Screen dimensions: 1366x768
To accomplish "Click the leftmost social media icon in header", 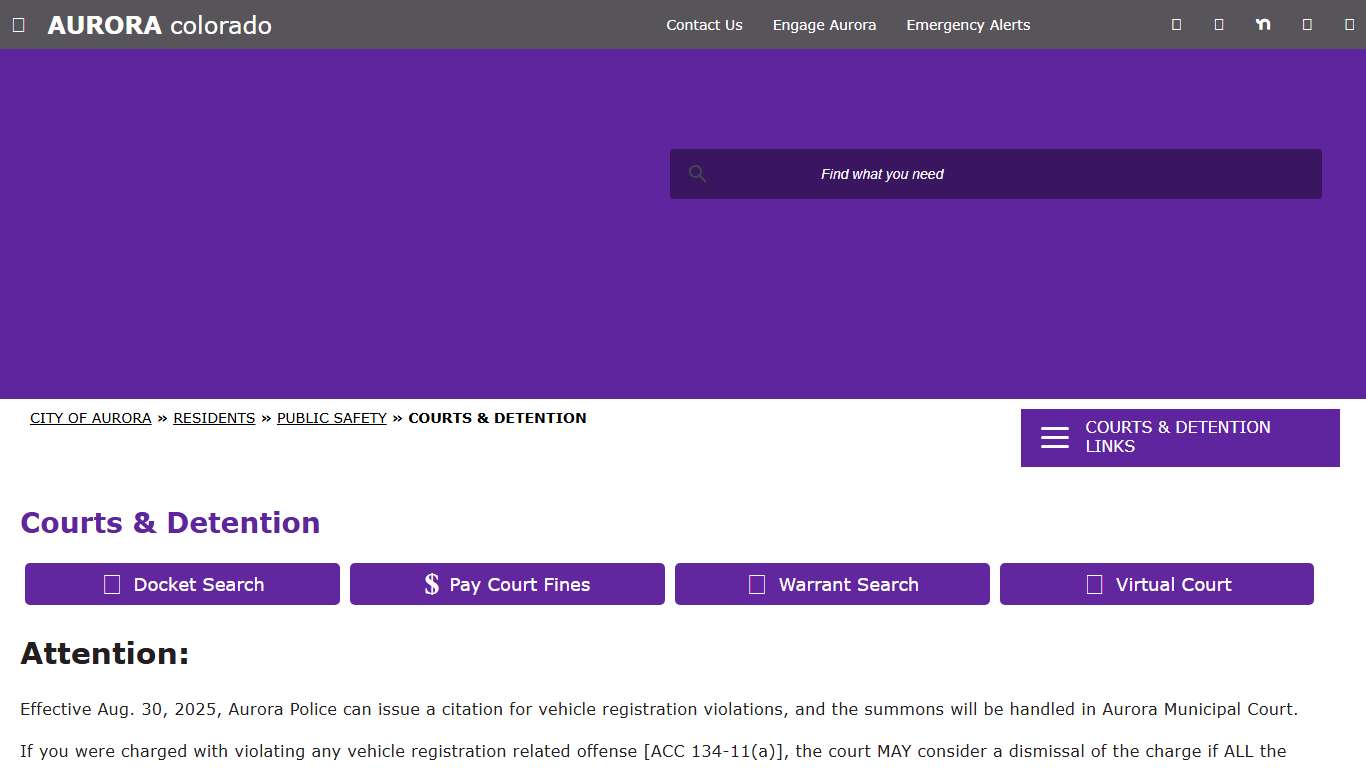I will pos(1176,25).
